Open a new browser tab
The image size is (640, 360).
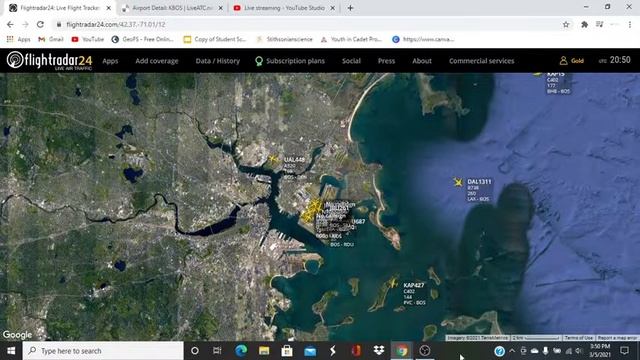click(x=350, y=8)
